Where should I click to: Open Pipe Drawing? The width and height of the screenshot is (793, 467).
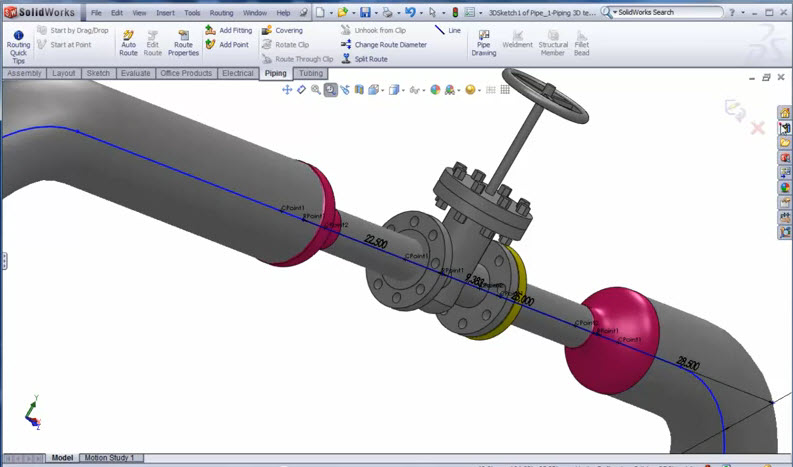click(483, 43)
